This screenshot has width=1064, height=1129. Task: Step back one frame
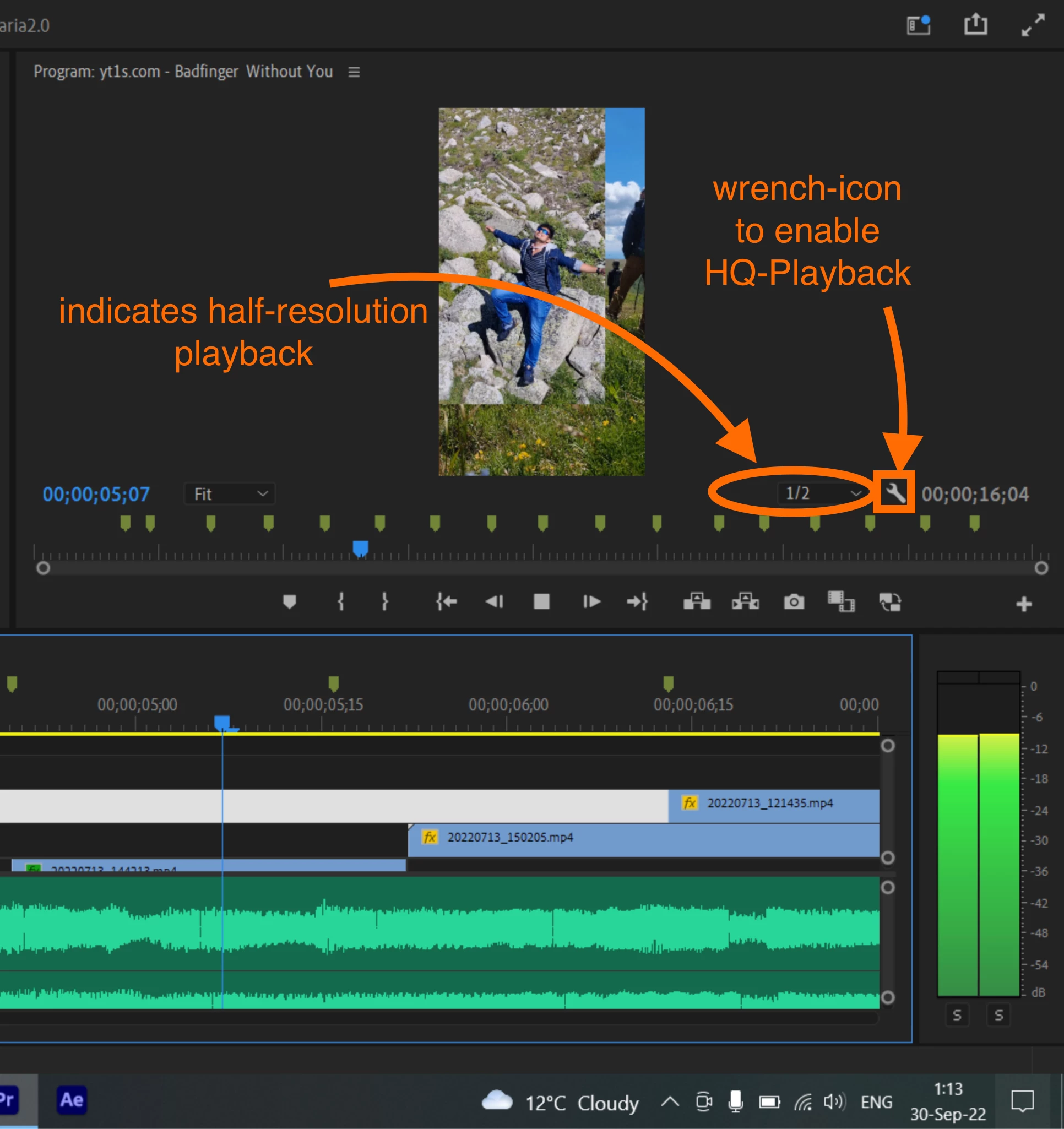pos(494,601)
